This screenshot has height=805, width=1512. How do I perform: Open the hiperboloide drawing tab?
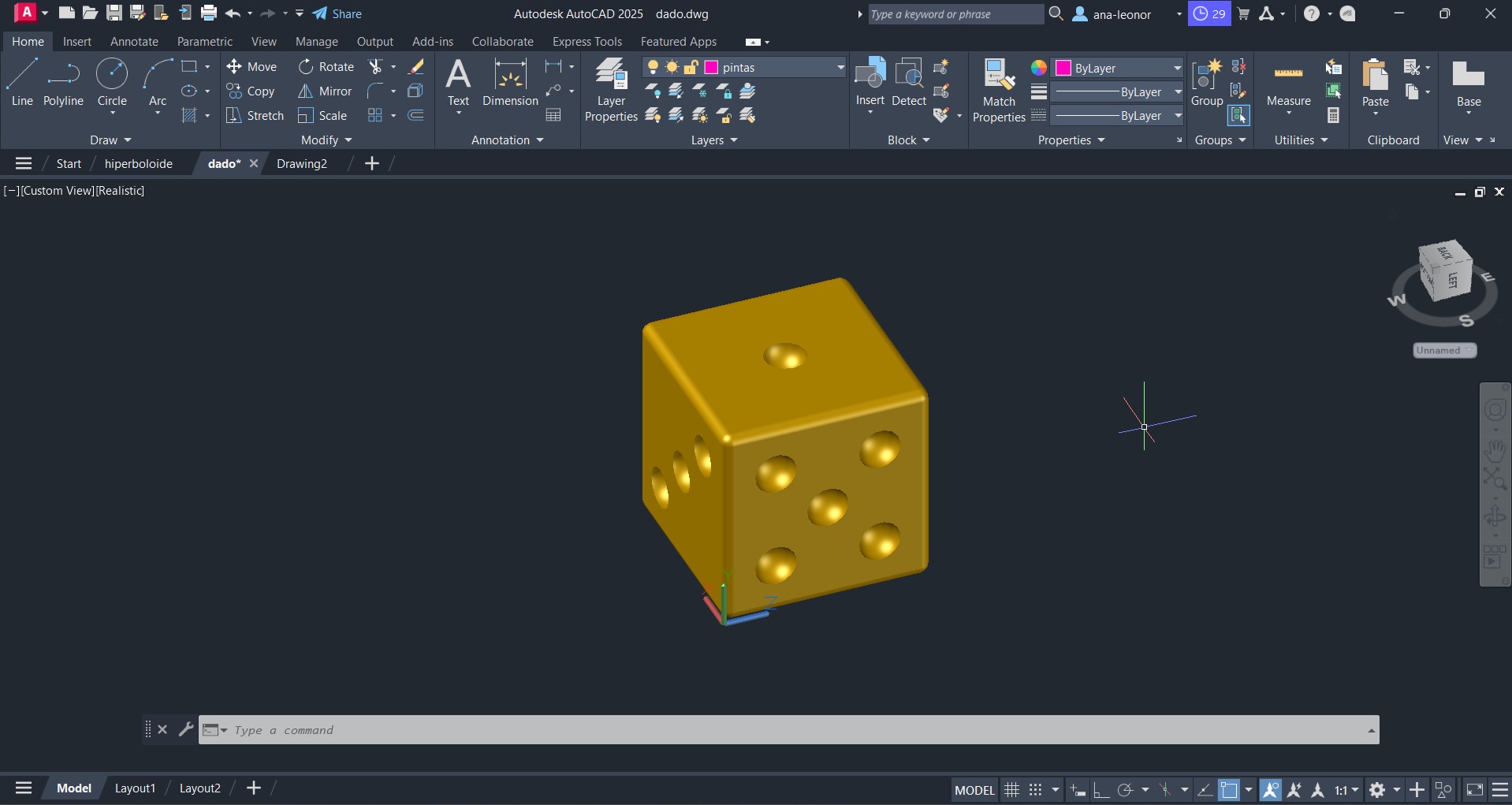[139, 164]
